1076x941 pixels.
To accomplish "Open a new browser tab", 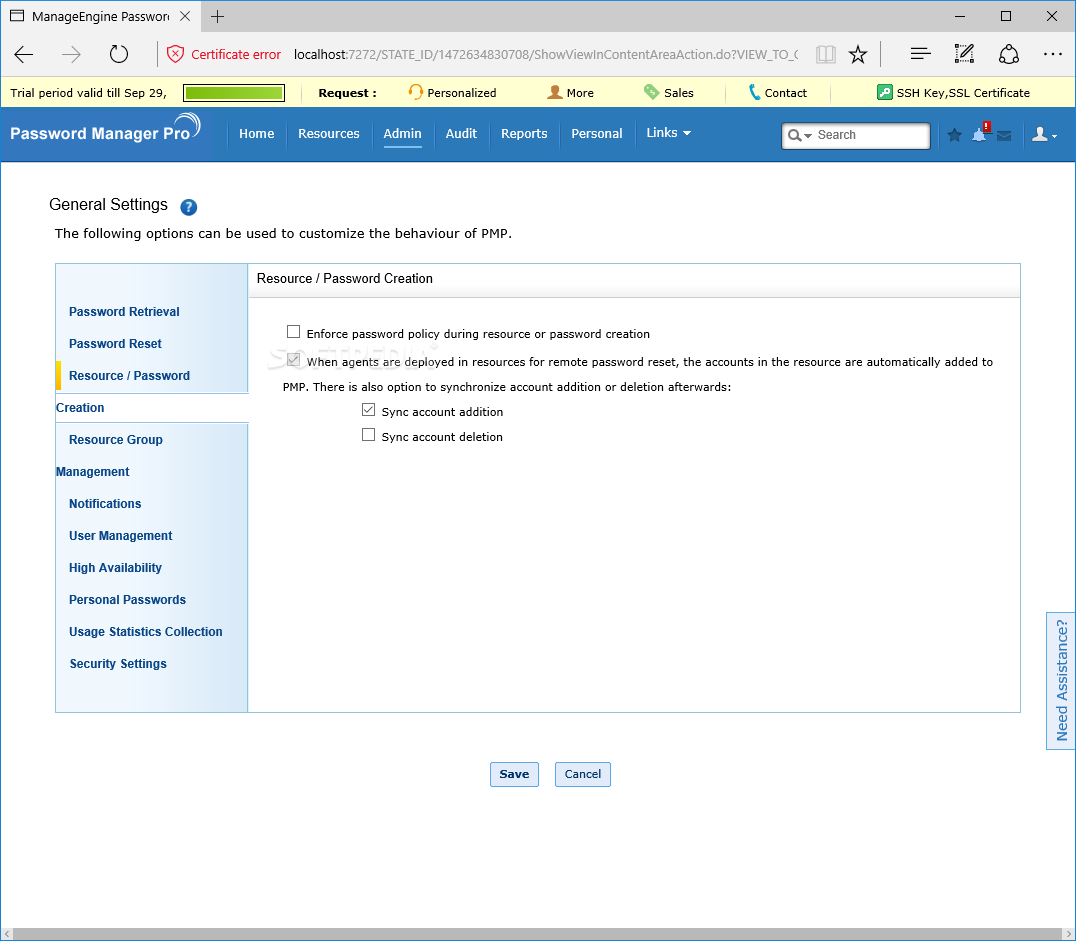I will pos(218,16).
